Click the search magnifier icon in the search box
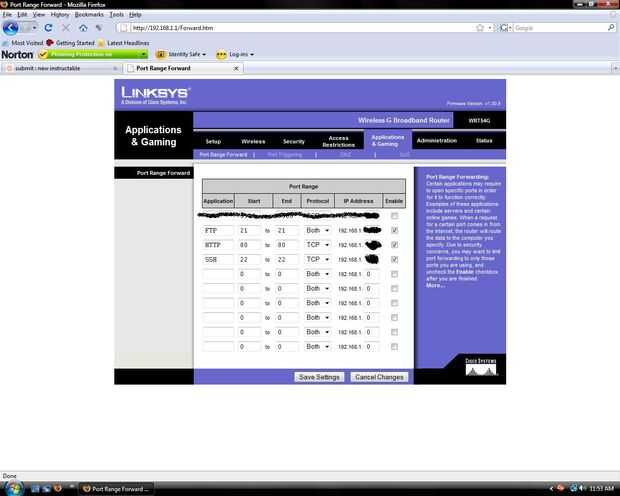 pyautogui.click(x=611, y=28)
